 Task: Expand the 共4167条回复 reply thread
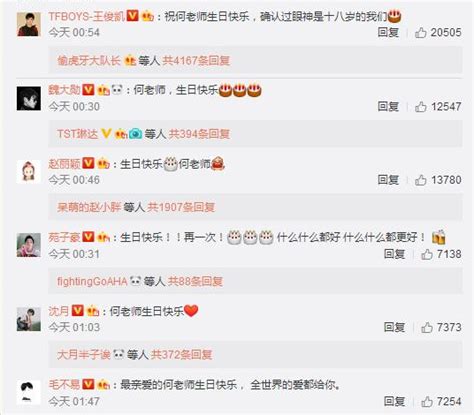click(x=196, y=60)
